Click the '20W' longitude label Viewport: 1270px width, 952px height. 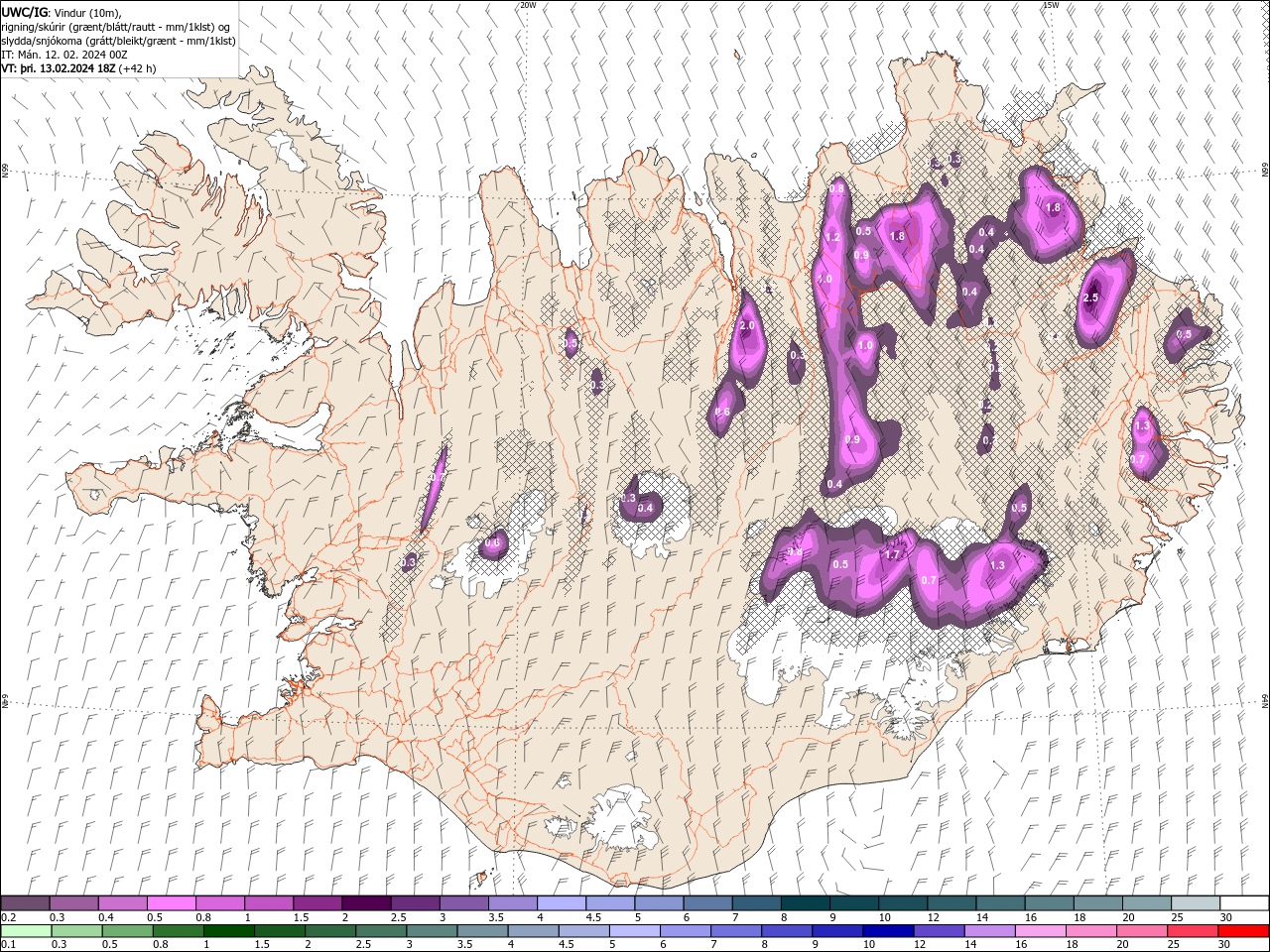[528, 5]
